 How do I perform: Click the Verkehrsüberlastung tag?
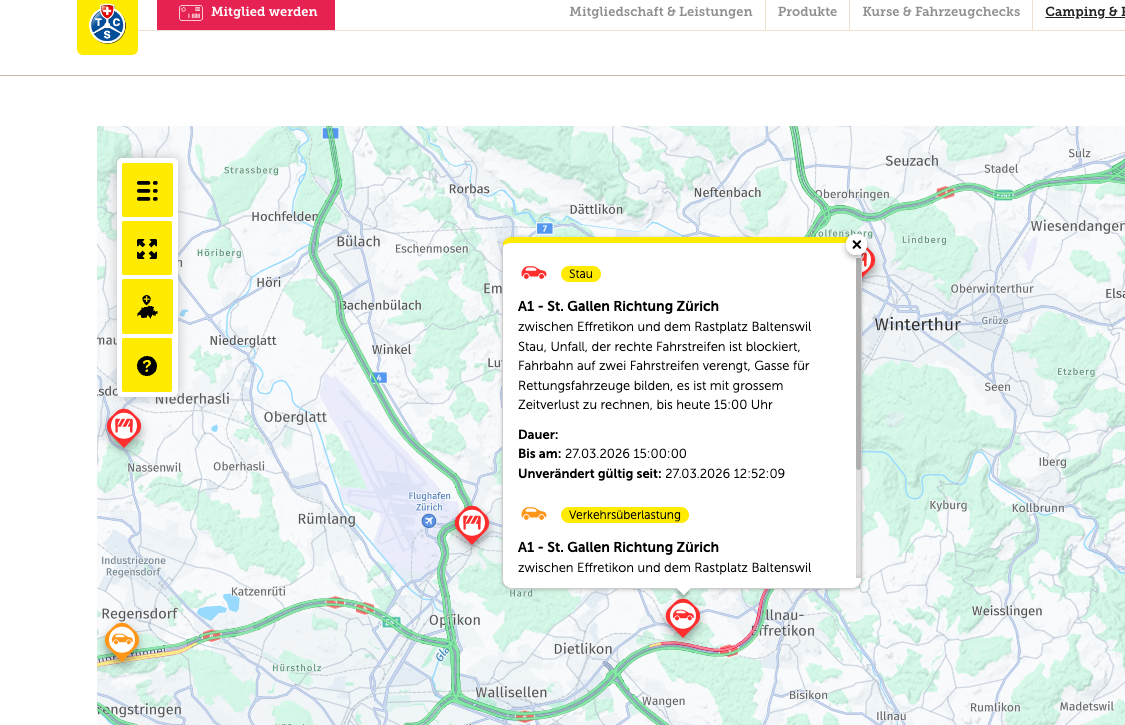click(625, 515)
